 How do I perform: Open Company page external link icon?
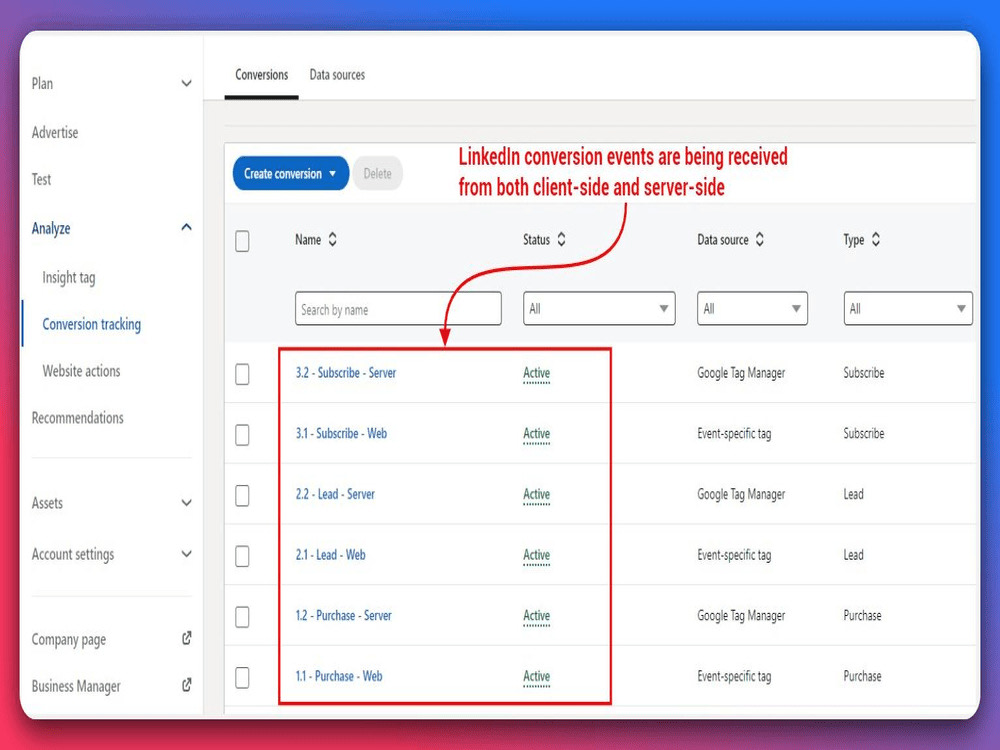[187, 638]
